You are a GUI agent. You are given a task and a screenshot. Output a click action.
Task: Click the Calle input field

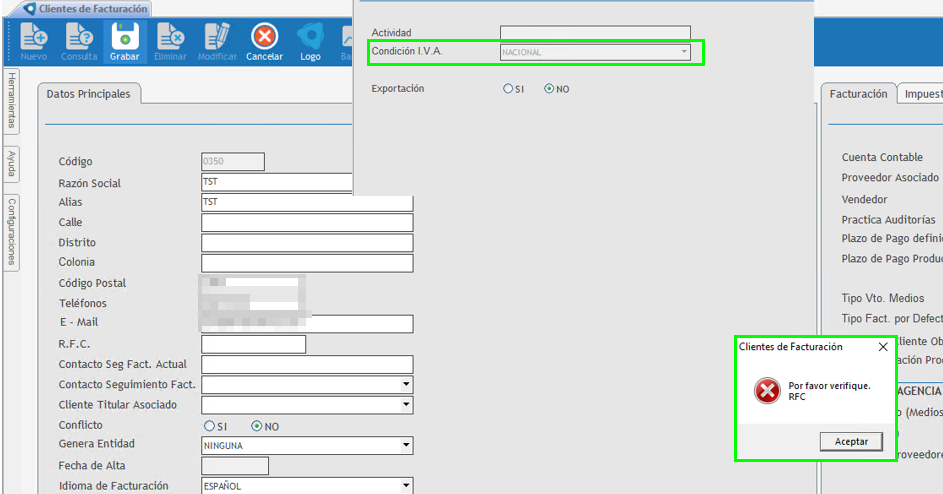click(307, 223)
